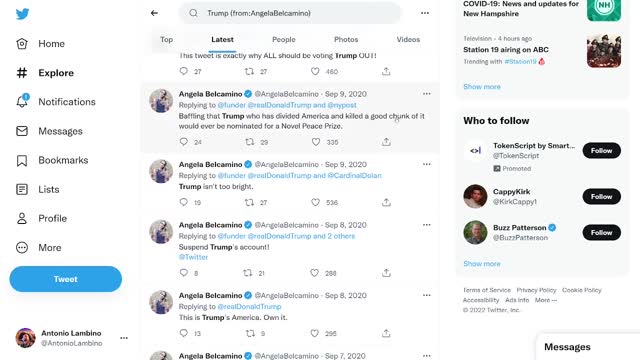Like the Nobel Peace Prize tweet
640x360 pixels.
[316, 142]
